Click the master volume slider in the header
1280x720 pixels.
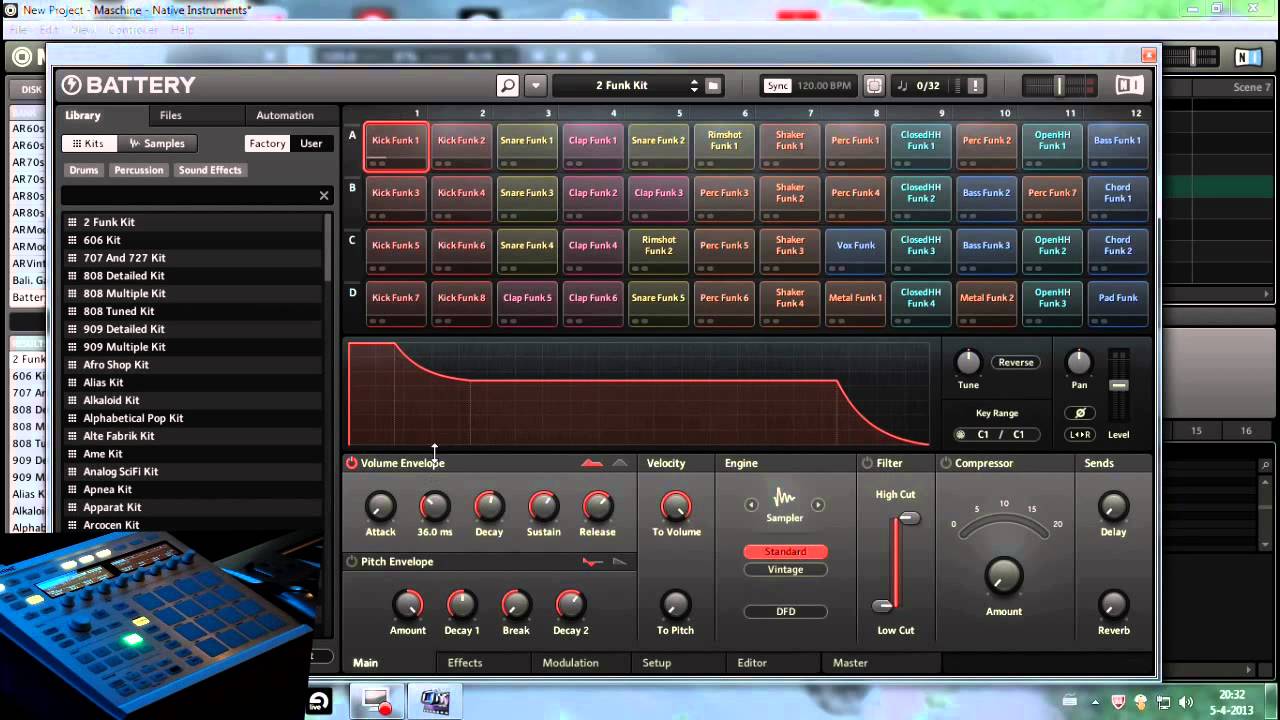tap(1059, 86)
